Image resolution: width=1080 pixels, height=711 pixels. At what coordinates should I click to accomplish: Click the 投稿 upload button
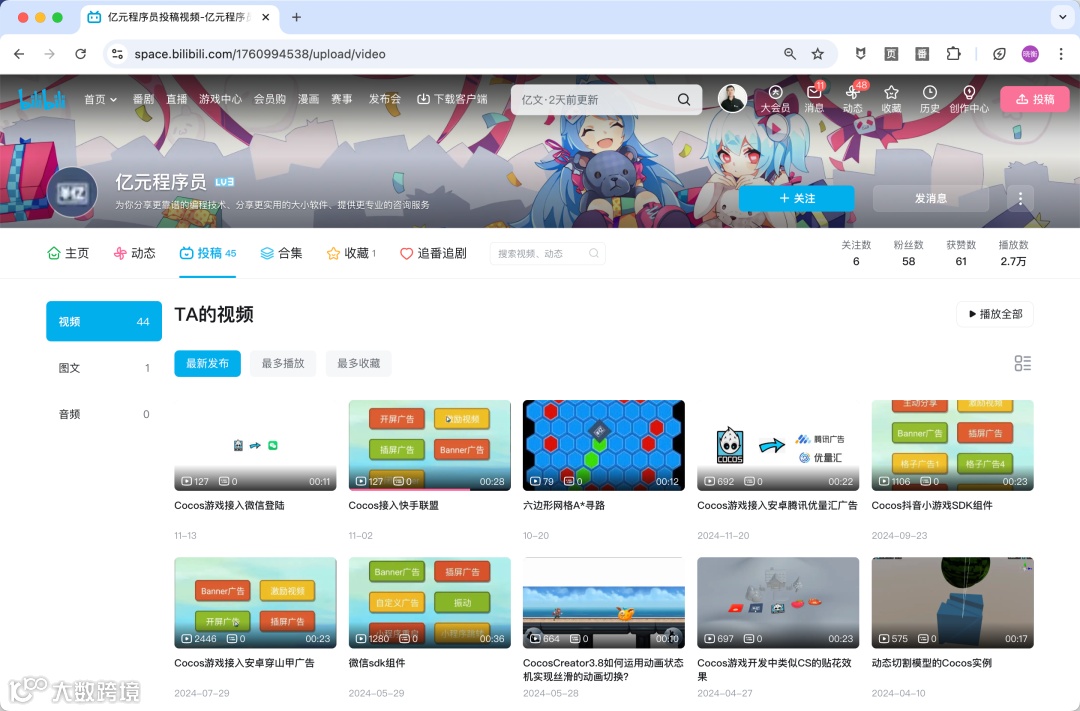coord(1035,99)
